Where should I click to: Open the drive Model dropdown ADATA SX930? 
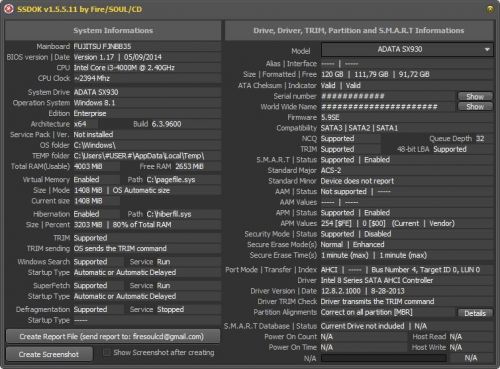407,50
